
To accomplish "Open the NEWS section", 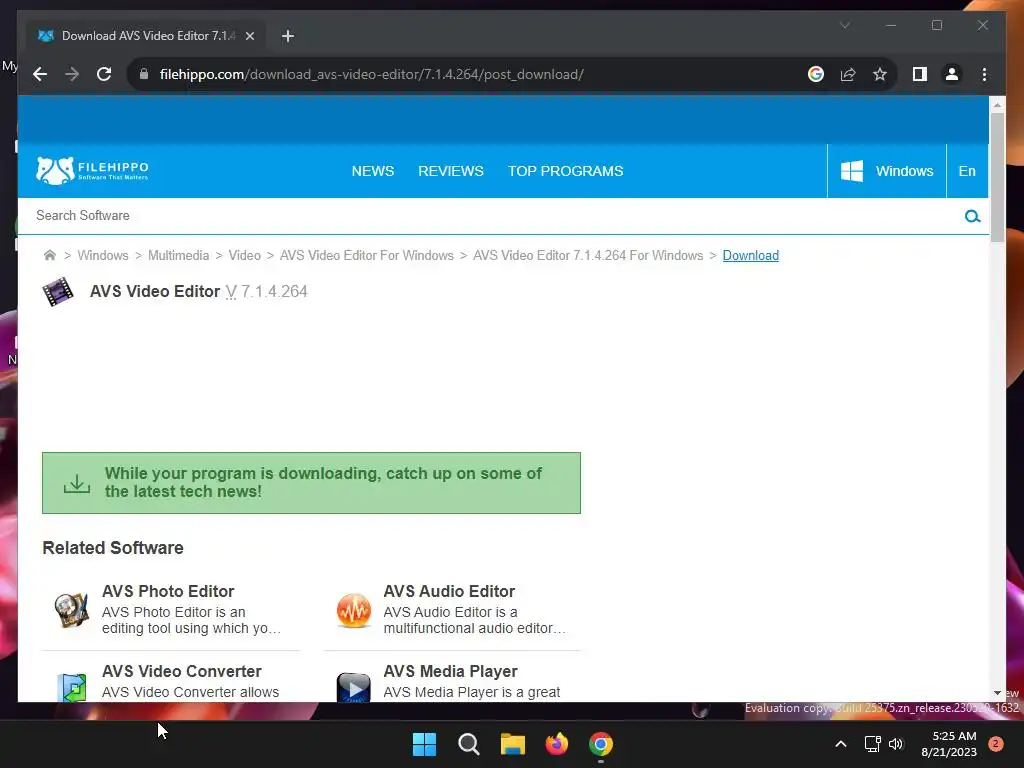I will [x=373, y=171].
